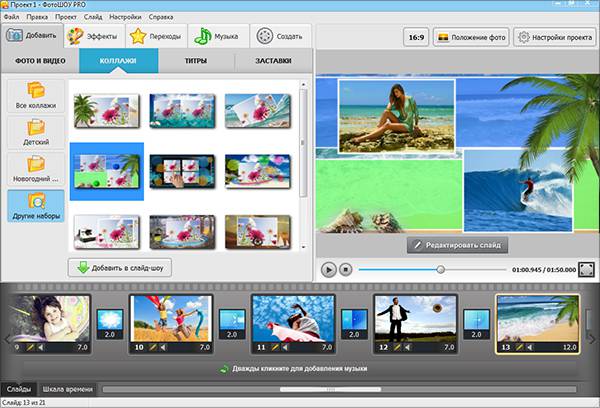Toggle sound icon on slide 12
The image size is (600, 408).
click(408, 348)
